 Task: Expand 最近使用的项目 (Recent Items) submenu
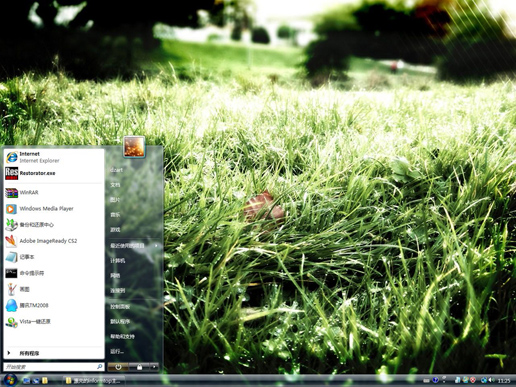pyautogui.click(x=134, y=246)
